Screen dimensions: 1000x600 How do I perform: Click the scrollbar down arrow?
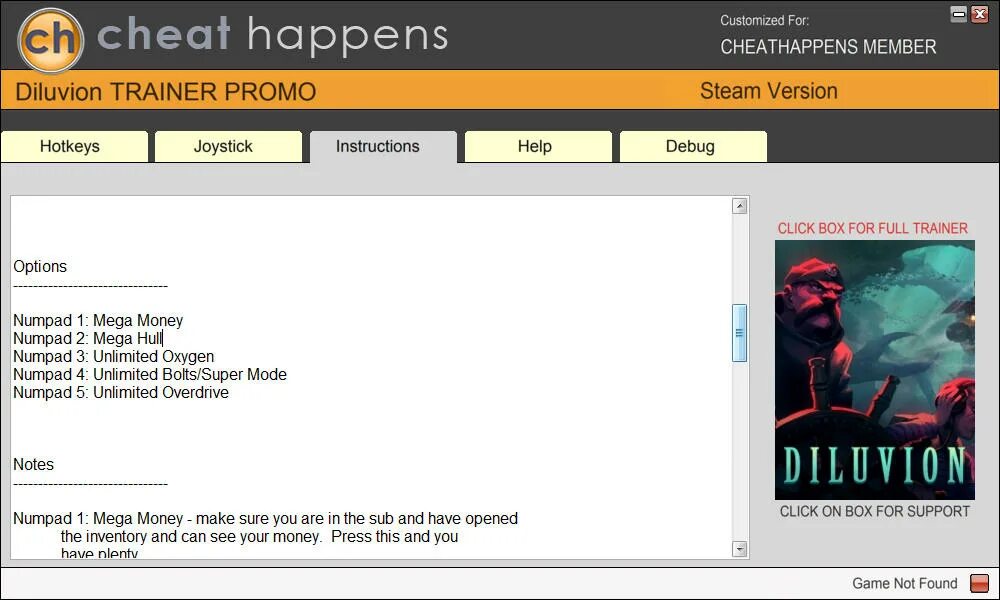point(740,548)
